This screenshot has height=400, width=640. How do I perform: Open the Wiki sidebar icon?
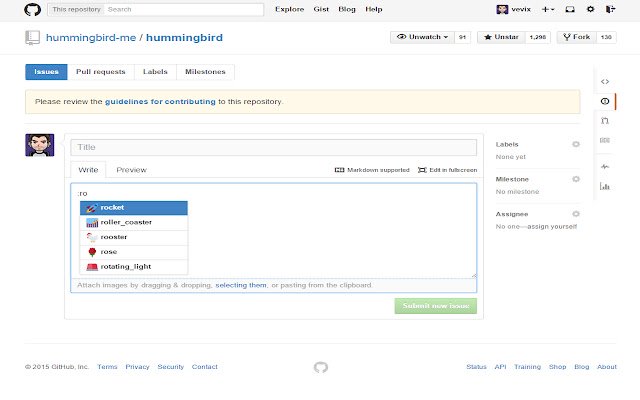(x=604, y=140)
